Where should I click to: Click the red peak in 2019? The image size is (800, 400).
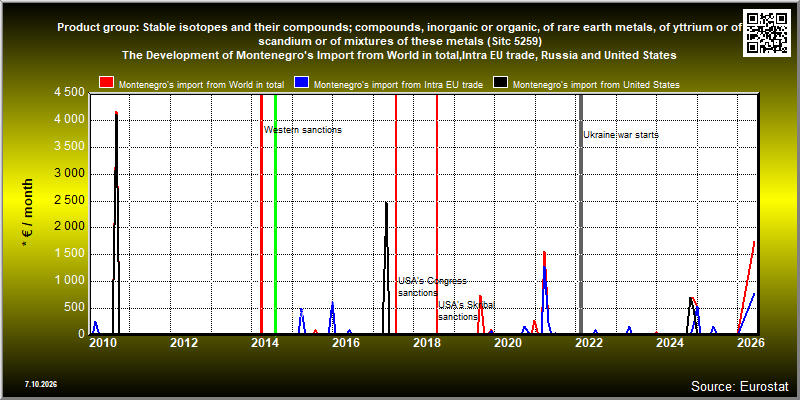(x=480, y=296)
